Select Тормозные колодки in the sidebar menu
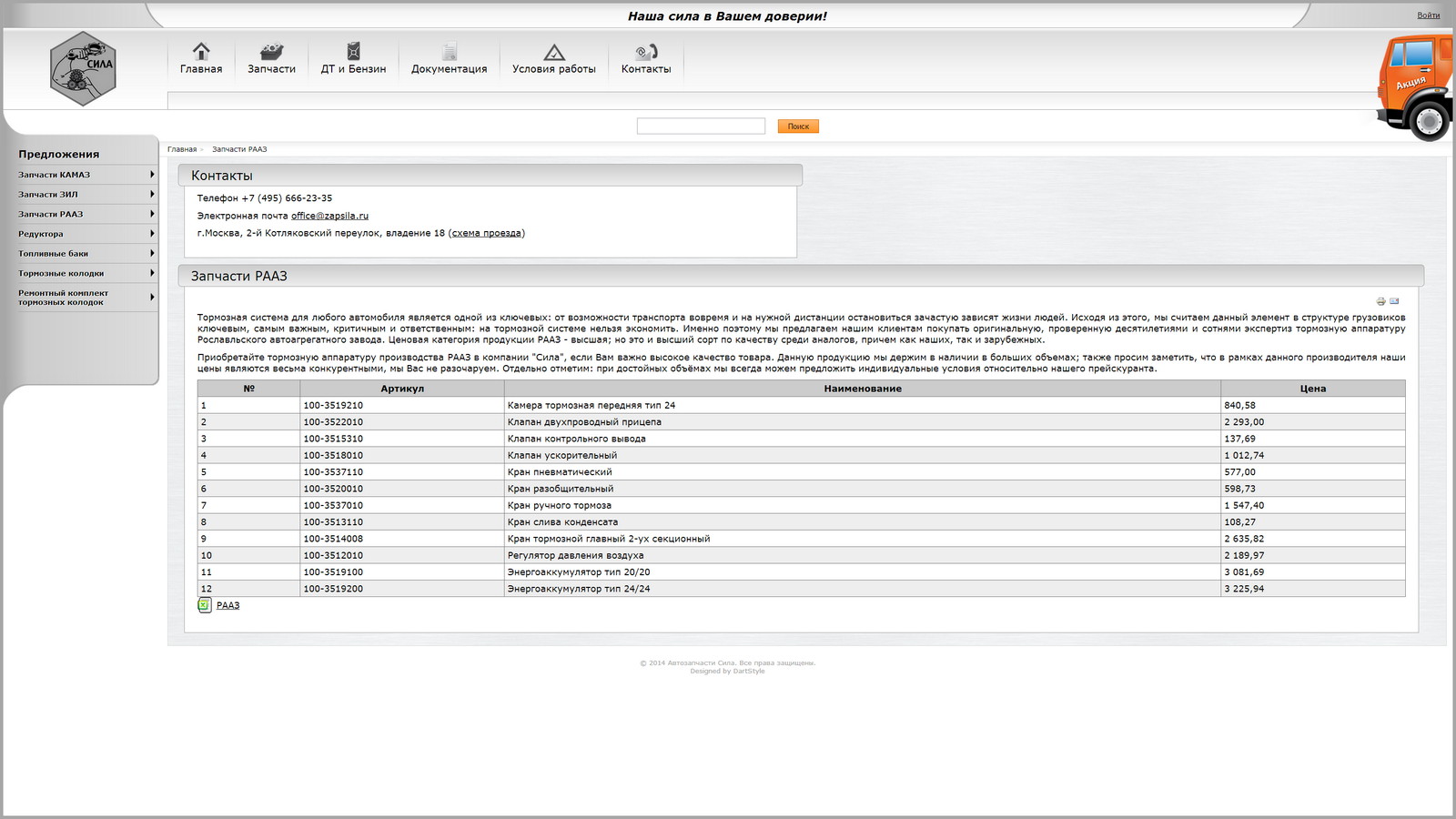1456x819 pixels. click(61, 273)
